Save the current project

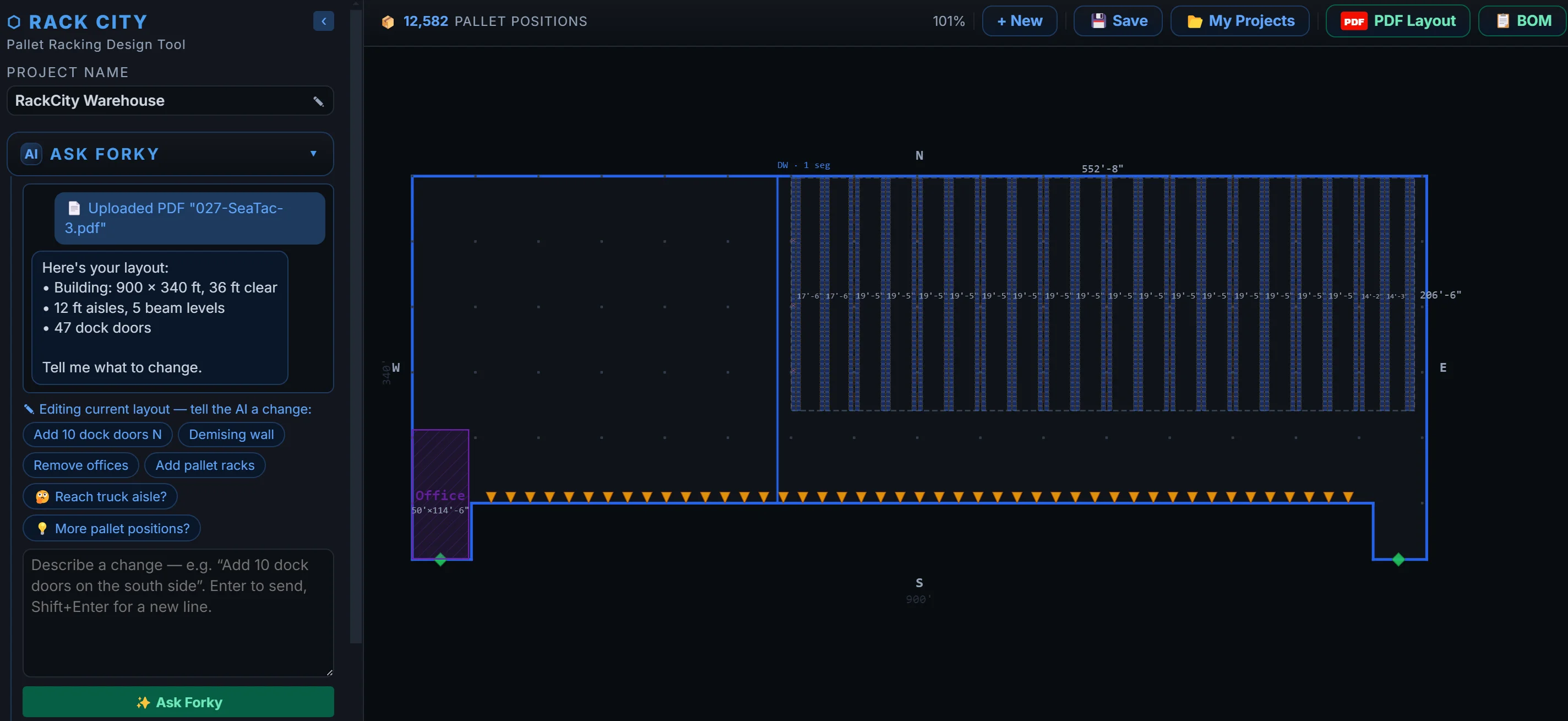point(1118,21)
